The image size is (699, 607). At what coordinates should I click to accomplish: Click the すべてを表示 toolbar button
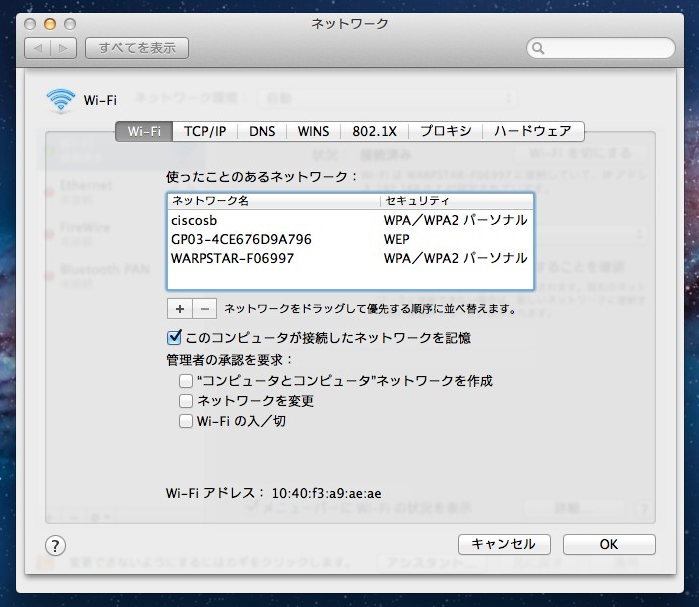tap(137, 47)
